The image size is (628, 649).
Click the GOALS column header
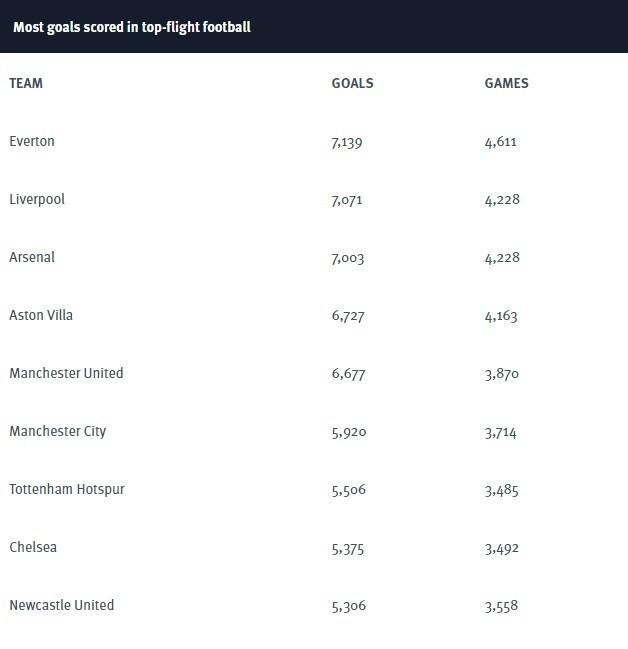352,83
